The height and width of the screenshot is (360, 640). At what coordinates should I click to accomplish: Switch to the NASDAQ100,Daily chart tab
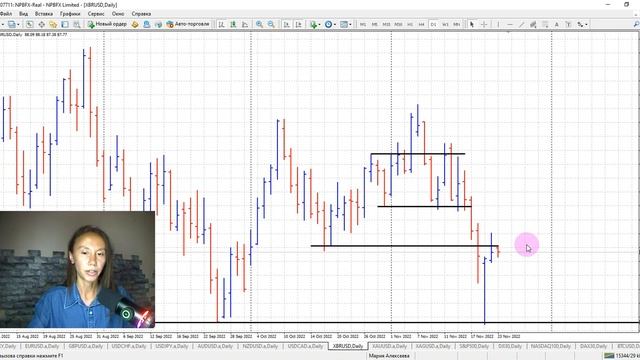(550, 346)
